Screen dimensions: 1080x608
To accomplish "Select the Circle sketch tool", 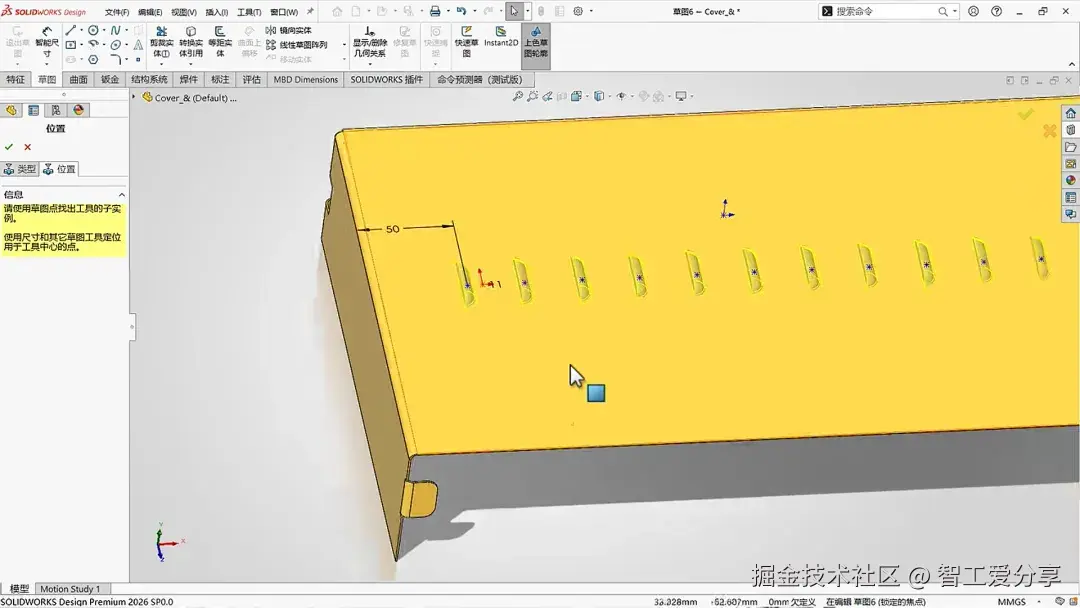I will pos(93,30).
